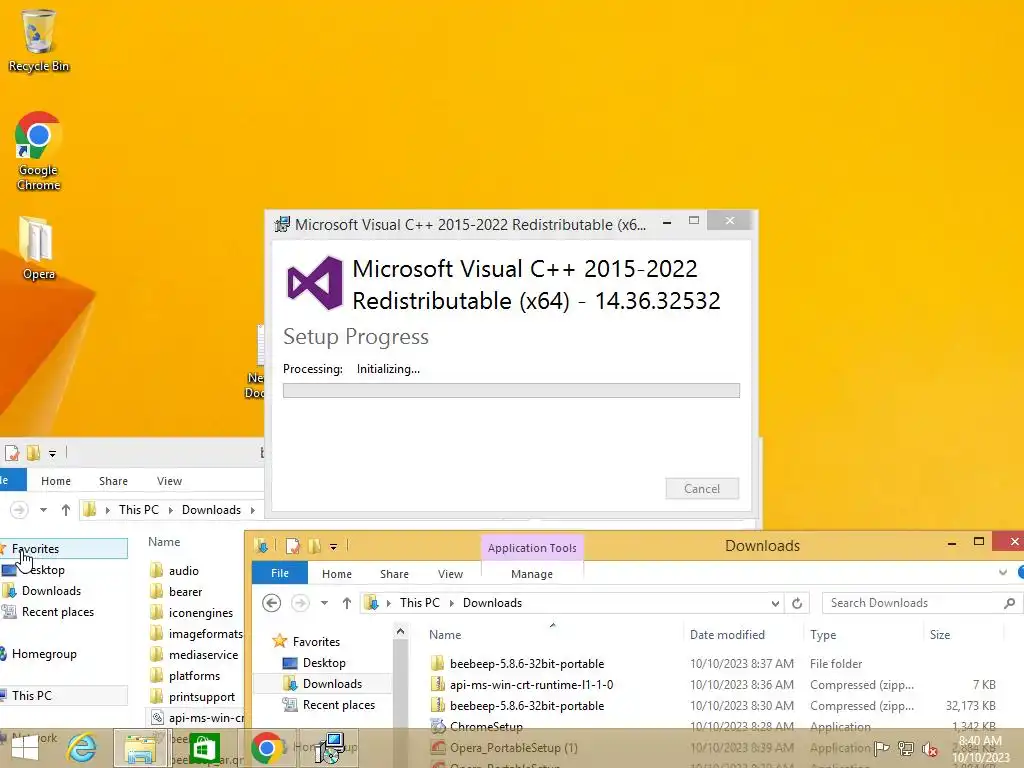Open View tab in background explorer window
This screenshot has width=1024, height=768.
(169, 481)
